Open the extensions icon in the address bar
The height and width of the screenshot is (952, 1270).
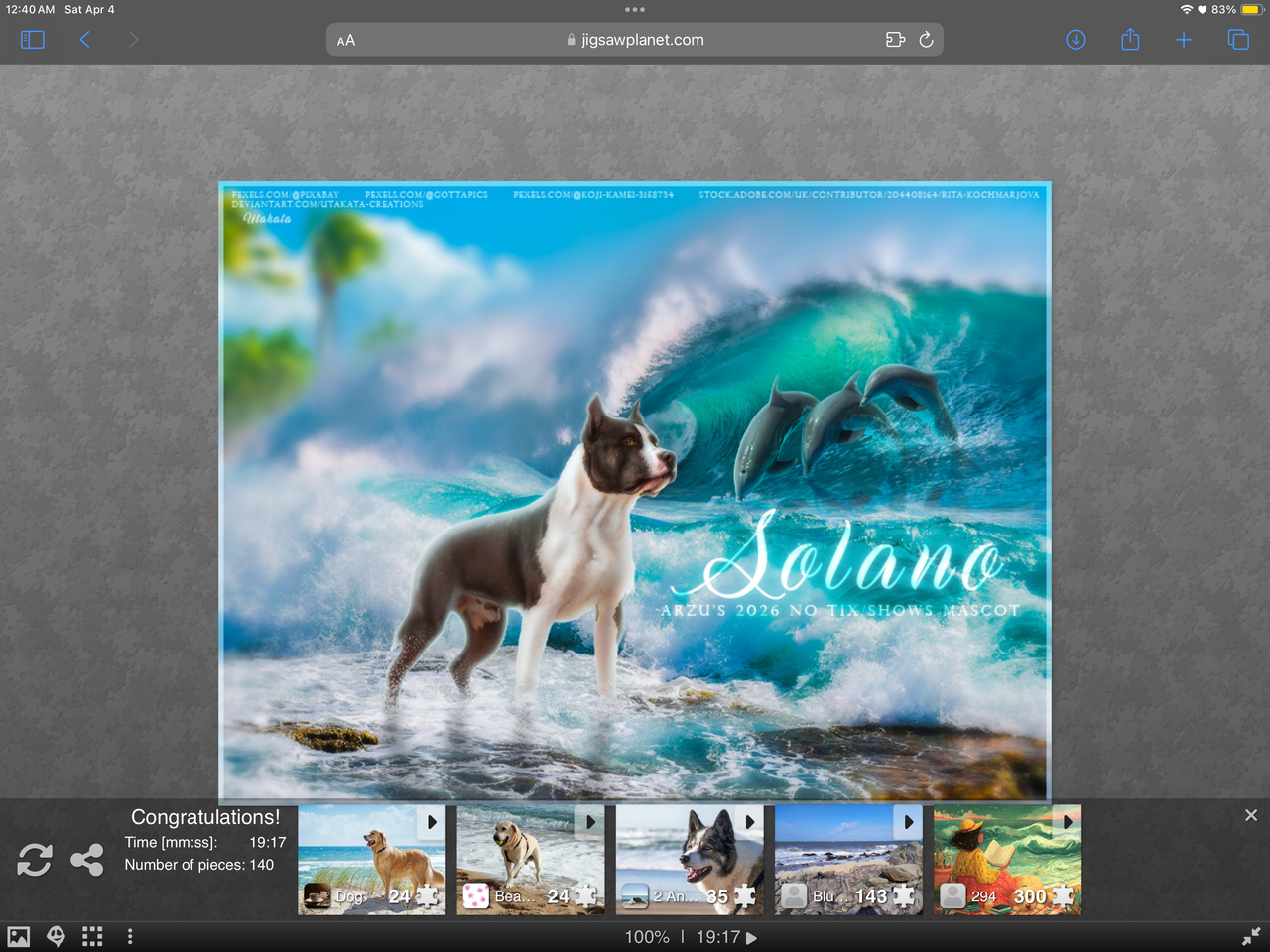point(895,40)
